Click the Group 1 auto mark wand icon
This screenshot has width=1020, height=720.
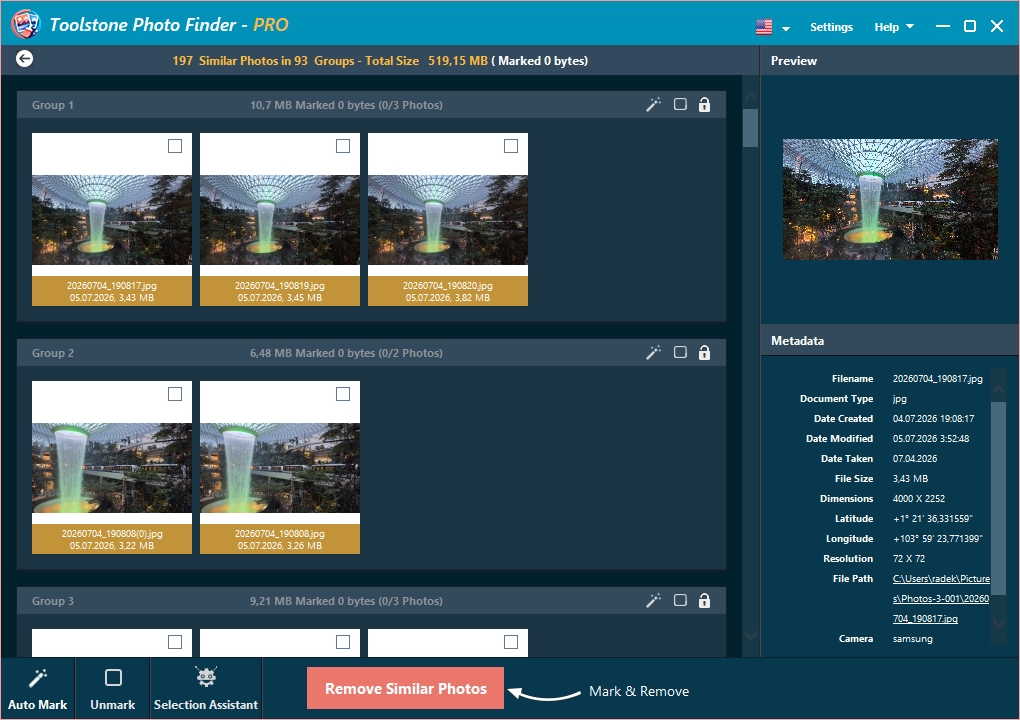coord(653,105)
